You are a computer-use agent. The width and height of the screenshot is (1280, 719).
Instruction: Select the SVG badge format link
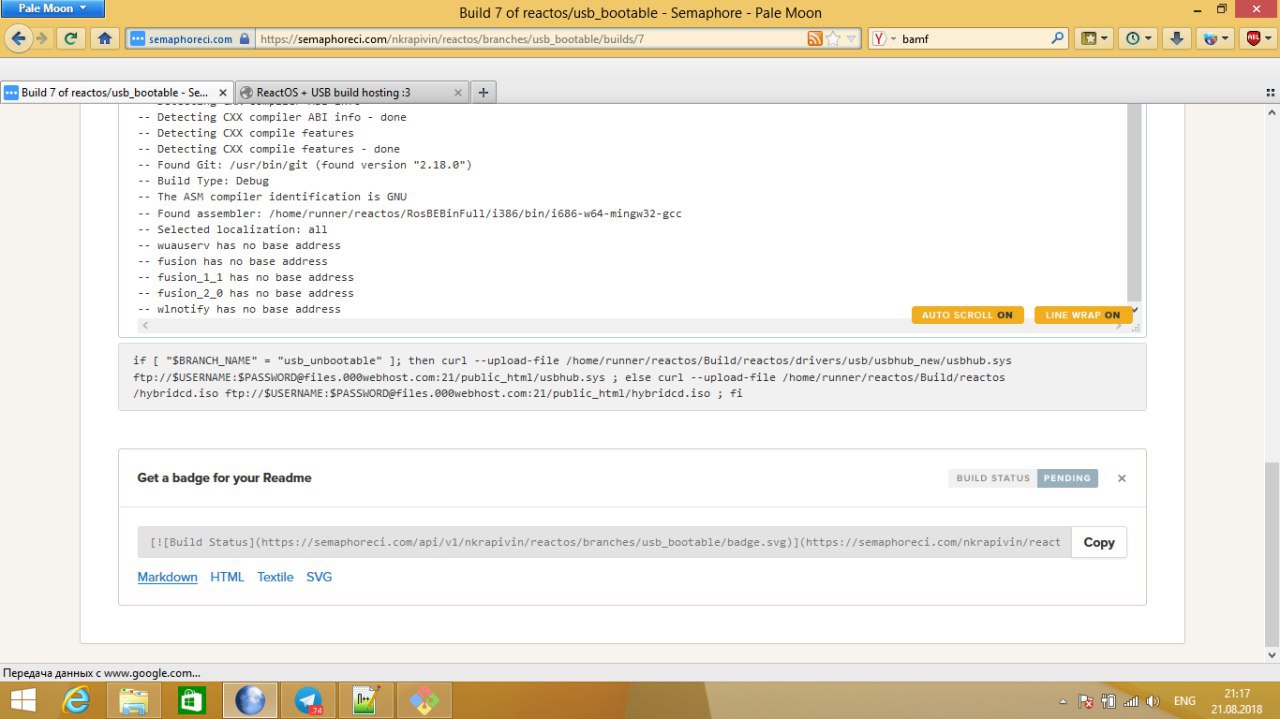(319, 577)
